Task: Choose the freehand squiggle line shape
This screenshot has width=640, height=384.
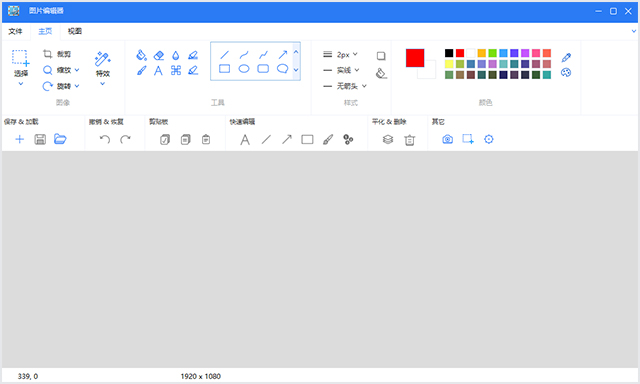Action: (263, 54)
